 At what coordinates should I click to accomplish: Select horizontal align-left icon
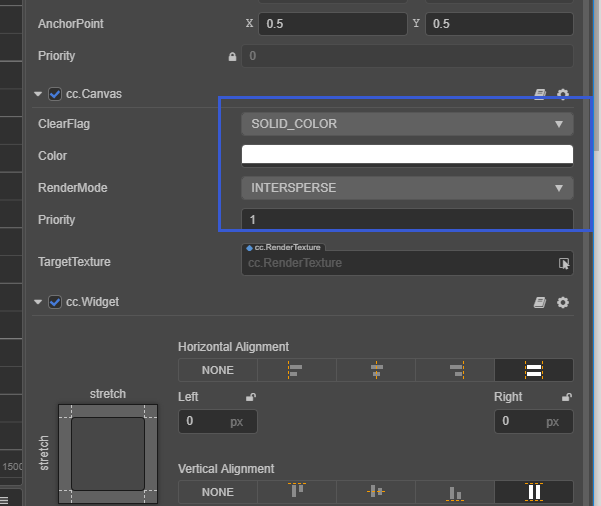[297, 370]
